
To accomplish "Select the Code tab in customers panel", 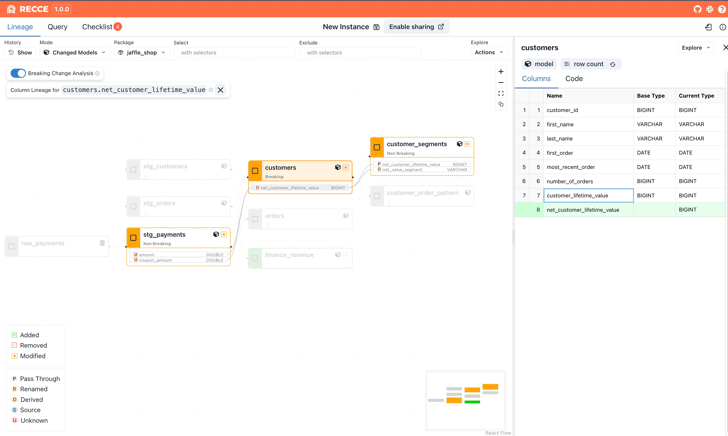I will coord(574,78).
